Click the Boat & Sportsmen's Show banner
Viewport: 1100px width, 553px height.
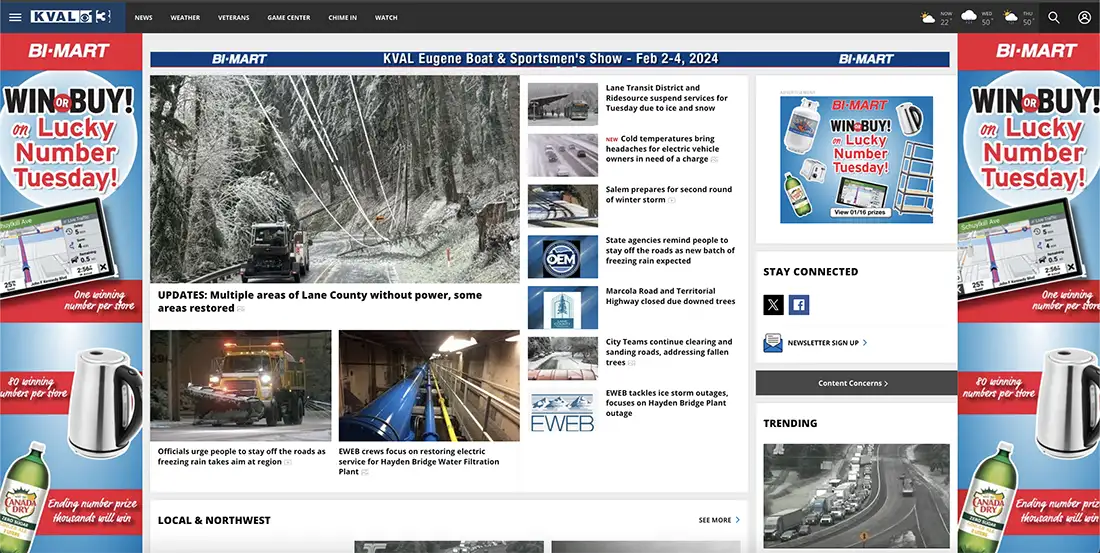549,59
